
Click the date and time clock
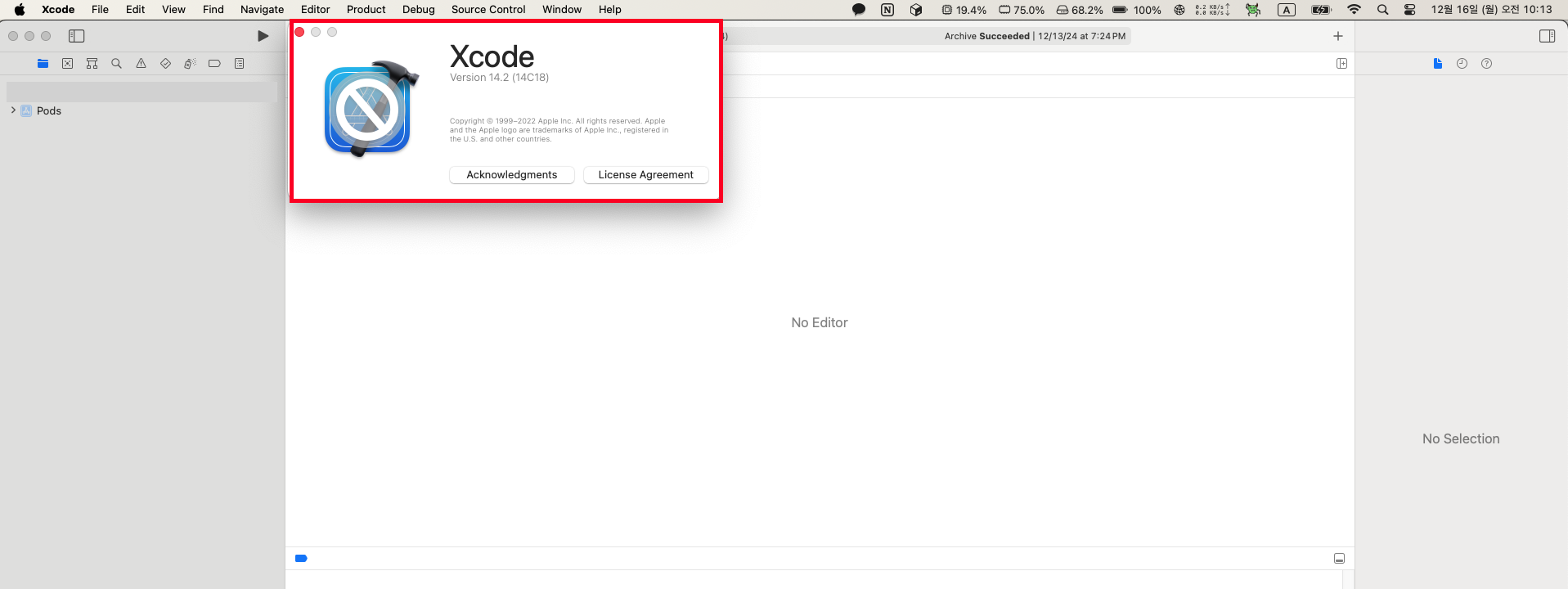(1491, 10)
